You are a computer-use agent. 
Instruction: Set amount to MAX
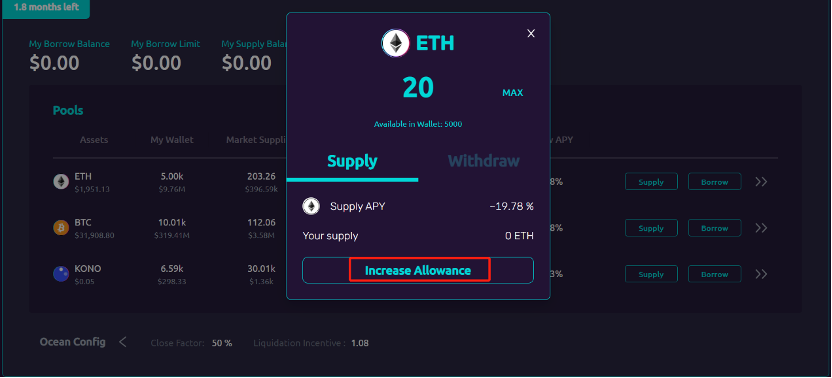coord(513,93)
